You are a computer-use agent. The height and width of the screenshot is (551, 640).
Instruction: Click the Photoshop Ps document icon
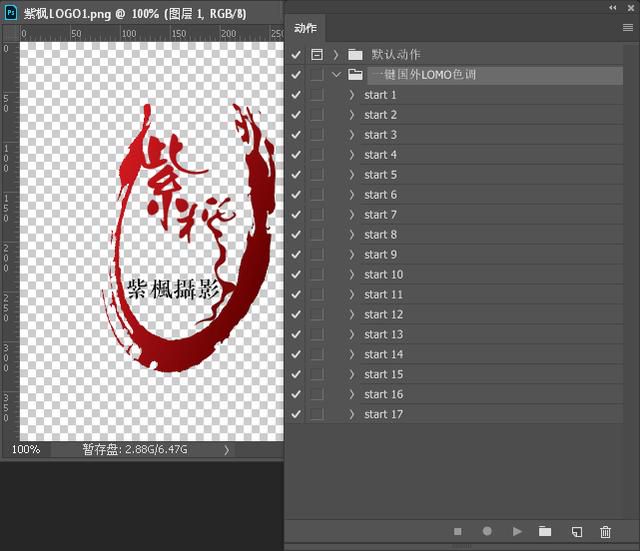[11, 13]
